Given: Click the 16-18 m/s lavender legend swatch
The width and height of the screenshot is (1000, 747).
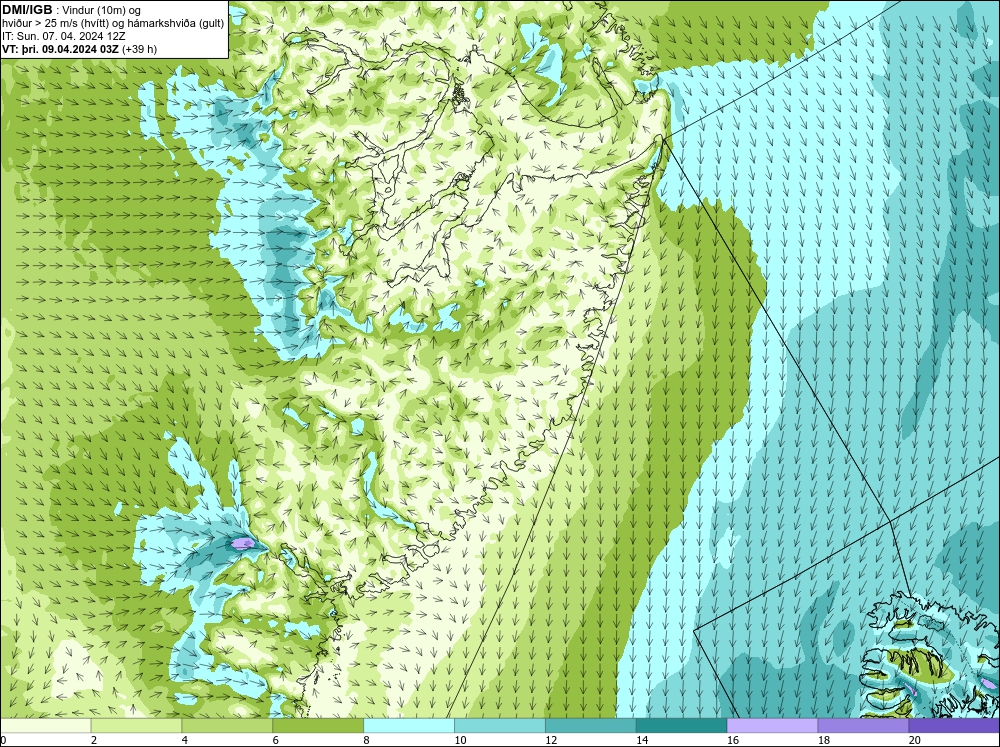Looking at the screenshot, I should (x=772, y=726).
